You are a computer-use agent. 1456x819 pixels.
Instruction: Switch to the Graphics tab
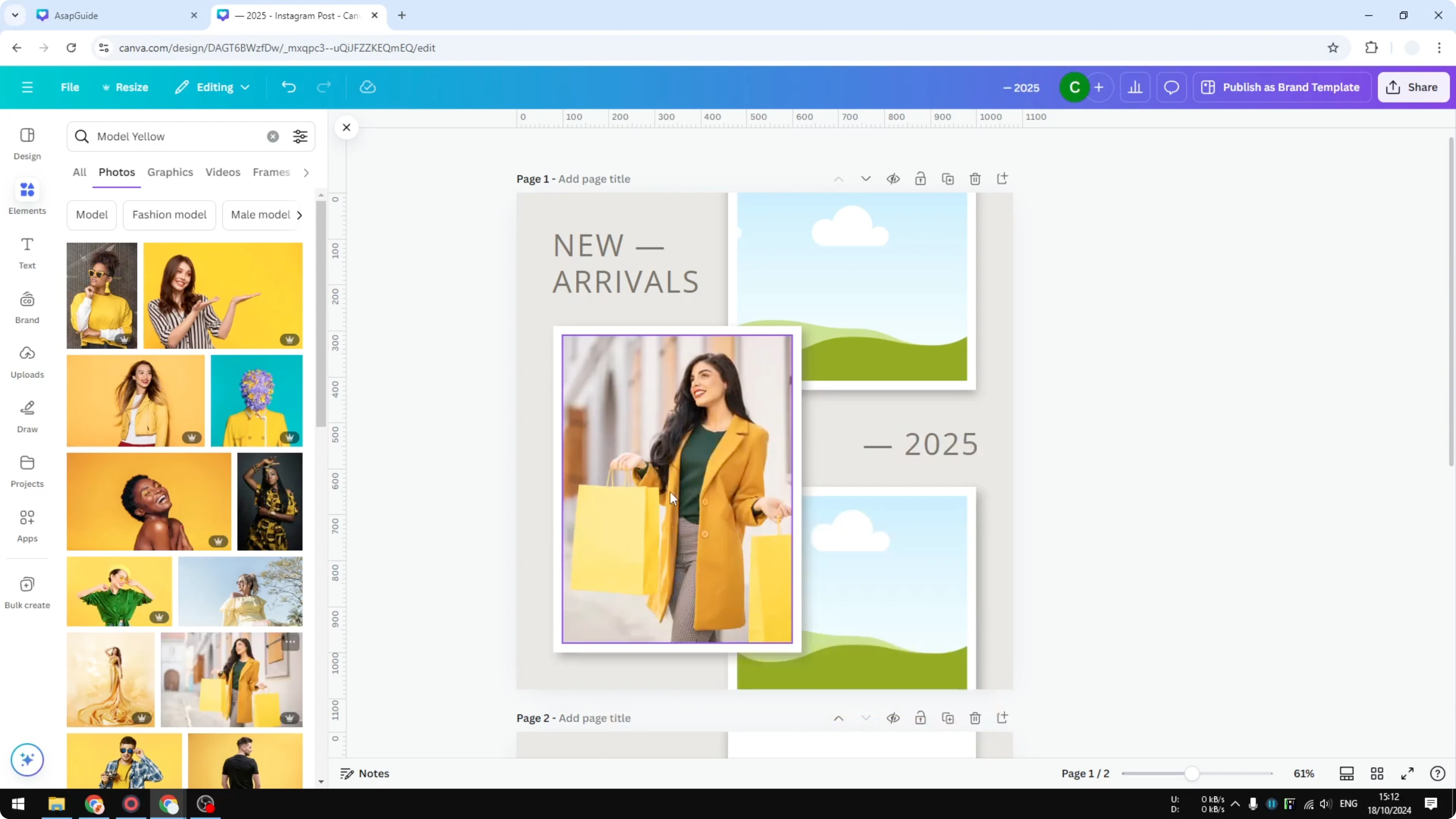tap(170, 173)
